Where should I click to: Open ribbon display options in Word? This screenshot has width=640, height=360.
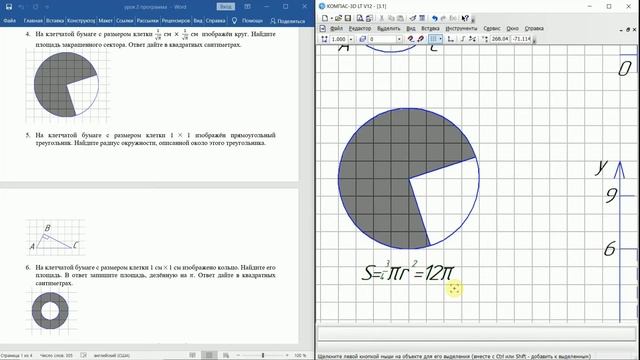coord(247,7)
